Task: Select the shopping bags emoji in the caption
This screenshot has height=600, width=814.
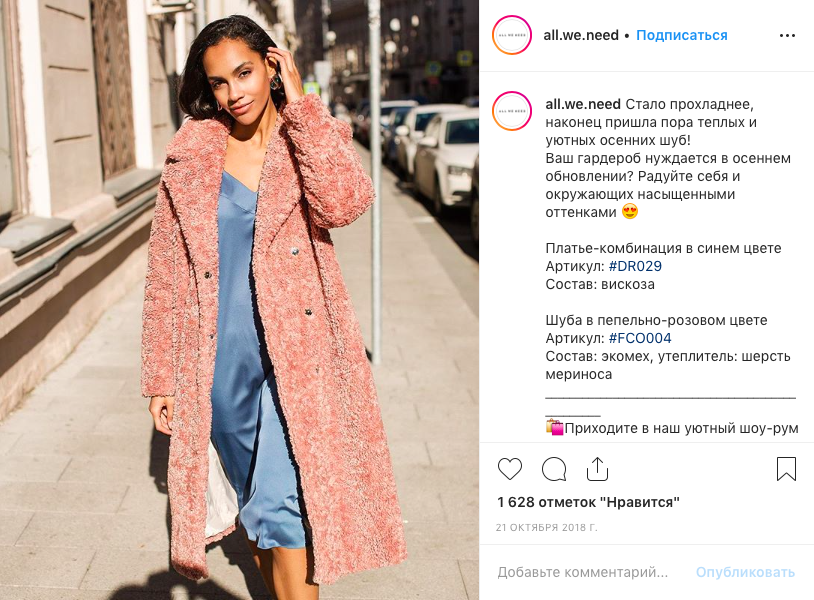Action: (x=554, y=428)
